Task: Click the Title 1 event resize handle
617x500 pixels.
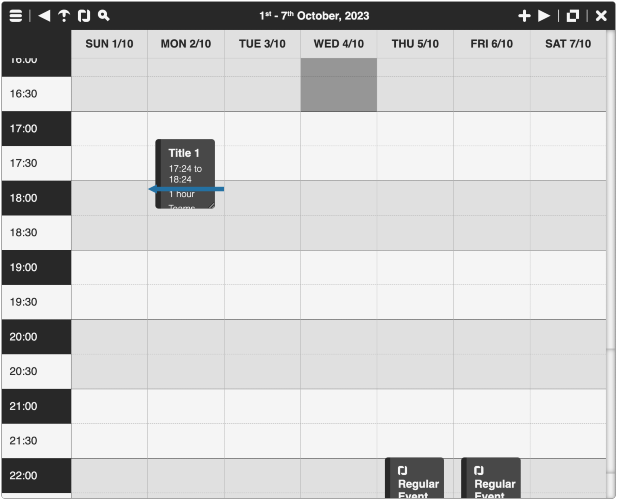Action: 211,205
